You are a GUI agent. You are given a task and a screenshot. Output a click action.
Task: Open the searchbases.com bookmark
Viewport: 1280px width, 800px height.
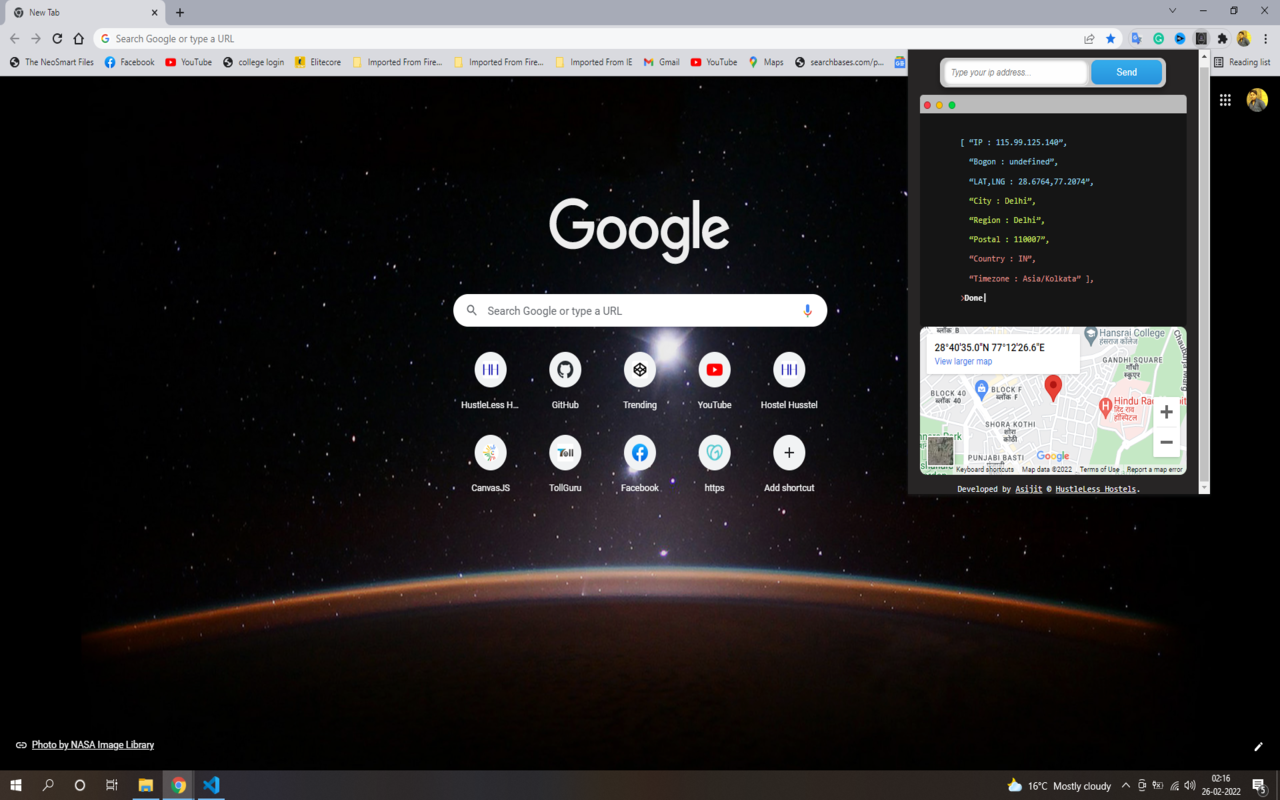coord(840,62)
